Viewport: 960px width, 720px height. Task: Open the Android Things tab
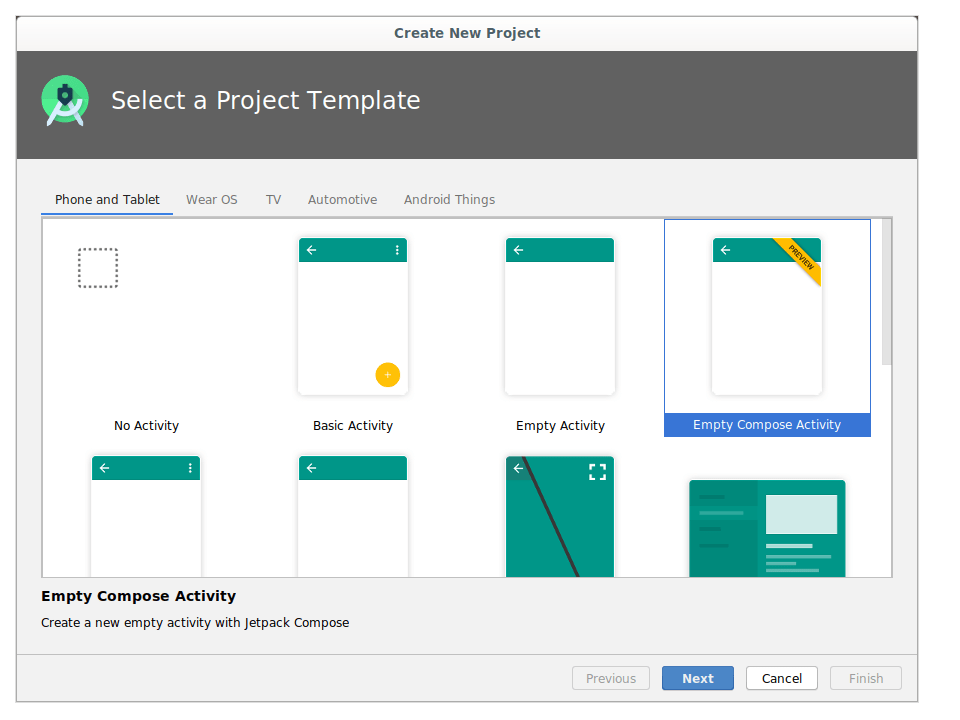point(449,200)
